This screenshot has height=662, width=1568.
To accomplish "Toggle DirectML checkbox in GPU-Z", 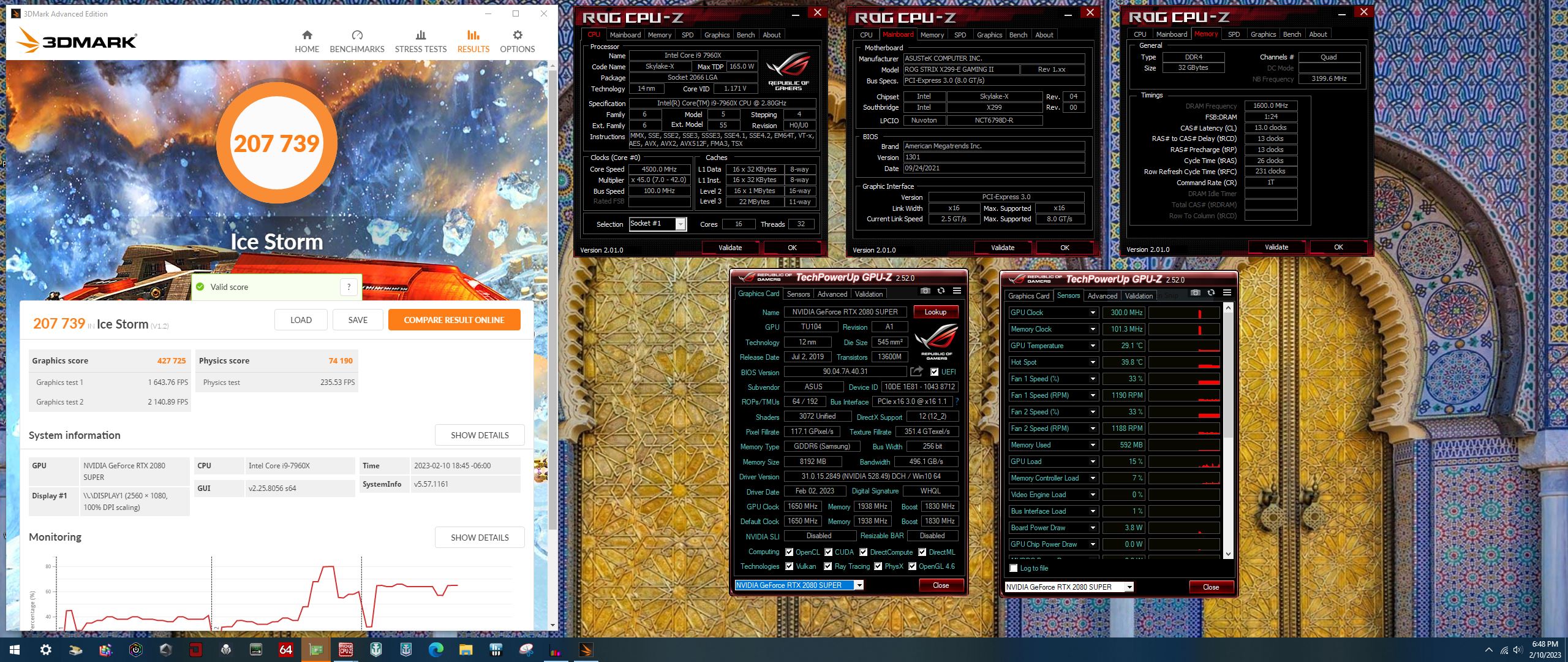I will pyautogui.click(x=922, y=552).
